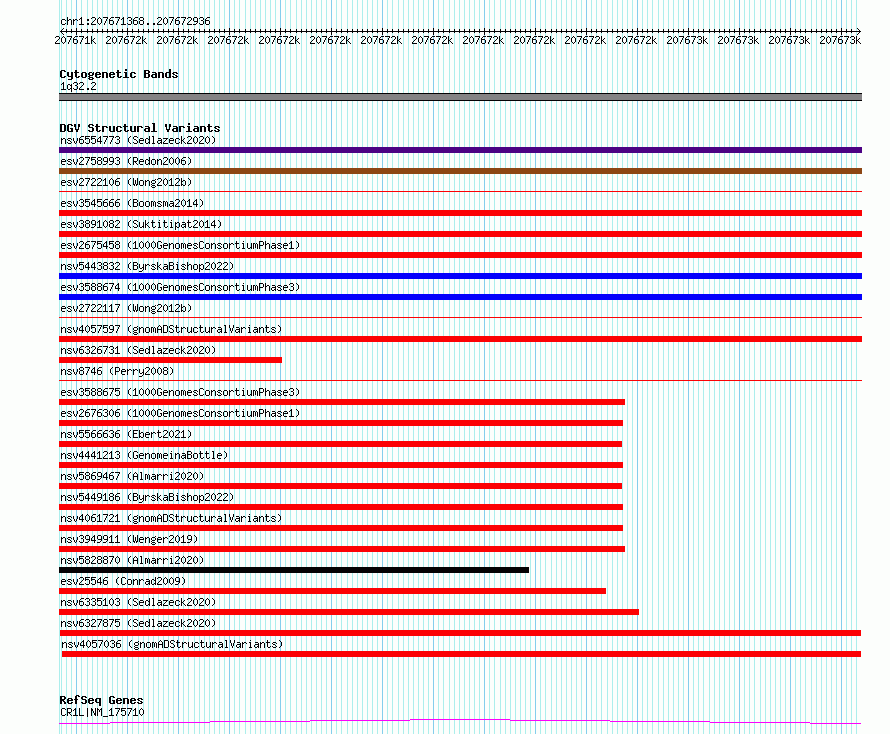Image resolution: width=890 pixels, height=734 pixels.
Task: Select esv3891082 (Suktitipat2014) label
Action: point(141,224)
